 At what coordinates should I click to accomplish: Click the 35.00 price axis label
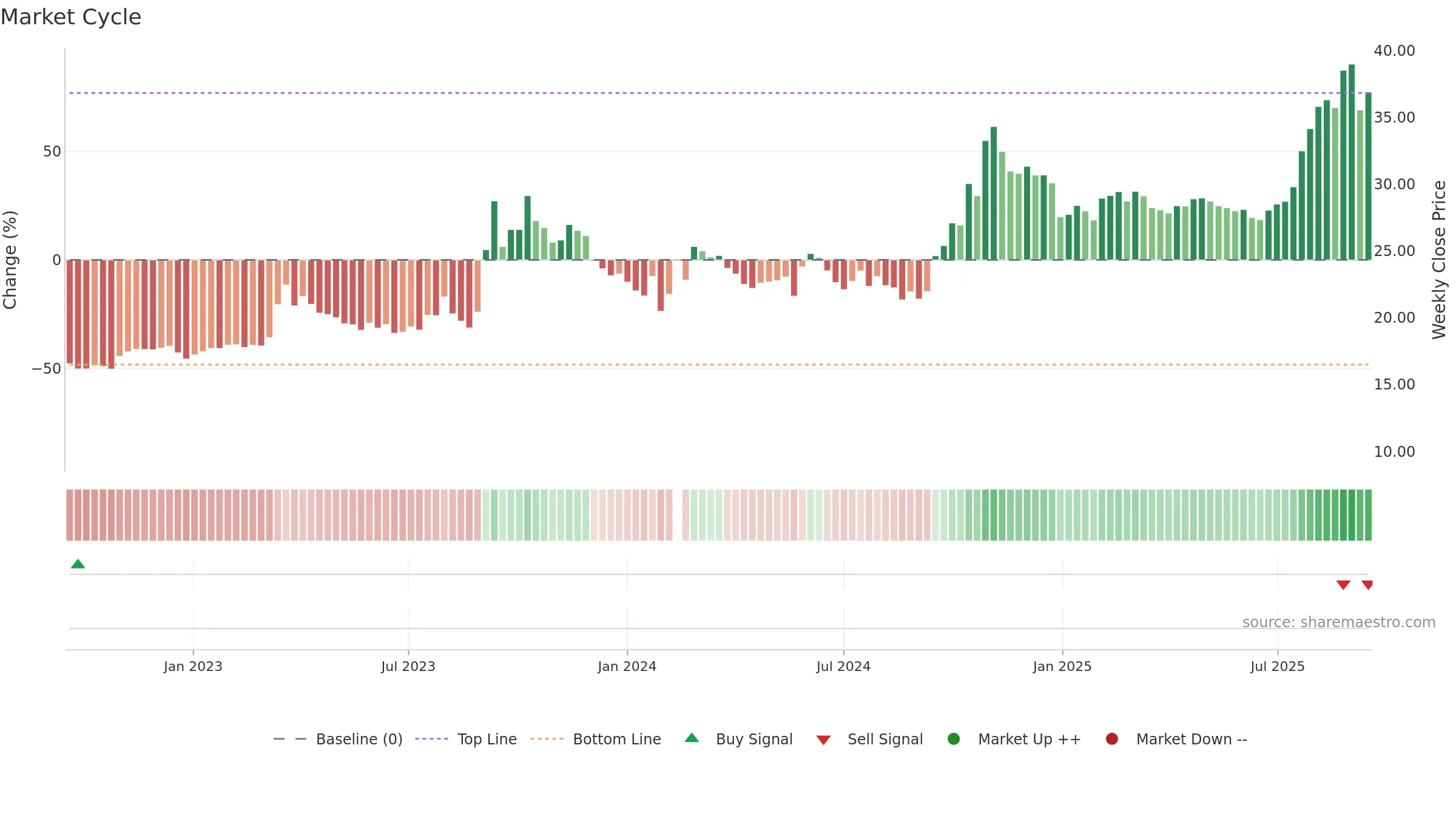[x=1394, y=118]
